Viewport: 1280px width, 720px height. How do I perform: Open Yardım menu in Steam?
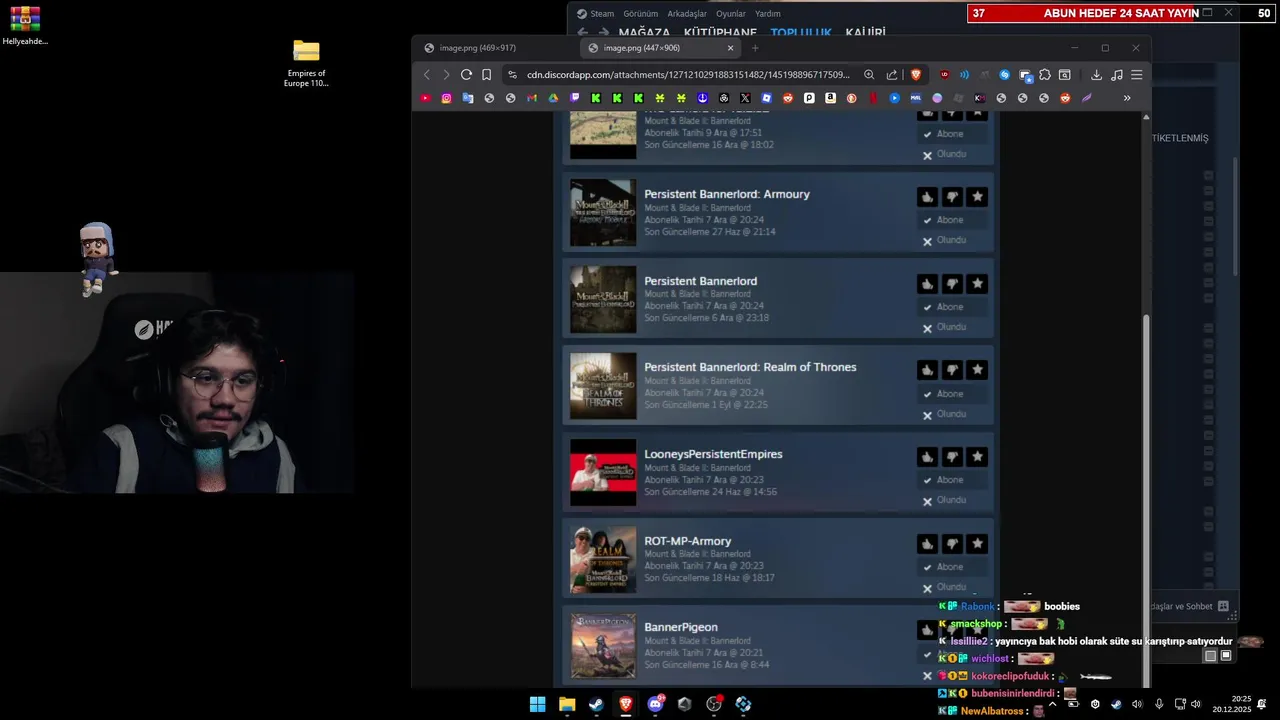tap(767, 14)
